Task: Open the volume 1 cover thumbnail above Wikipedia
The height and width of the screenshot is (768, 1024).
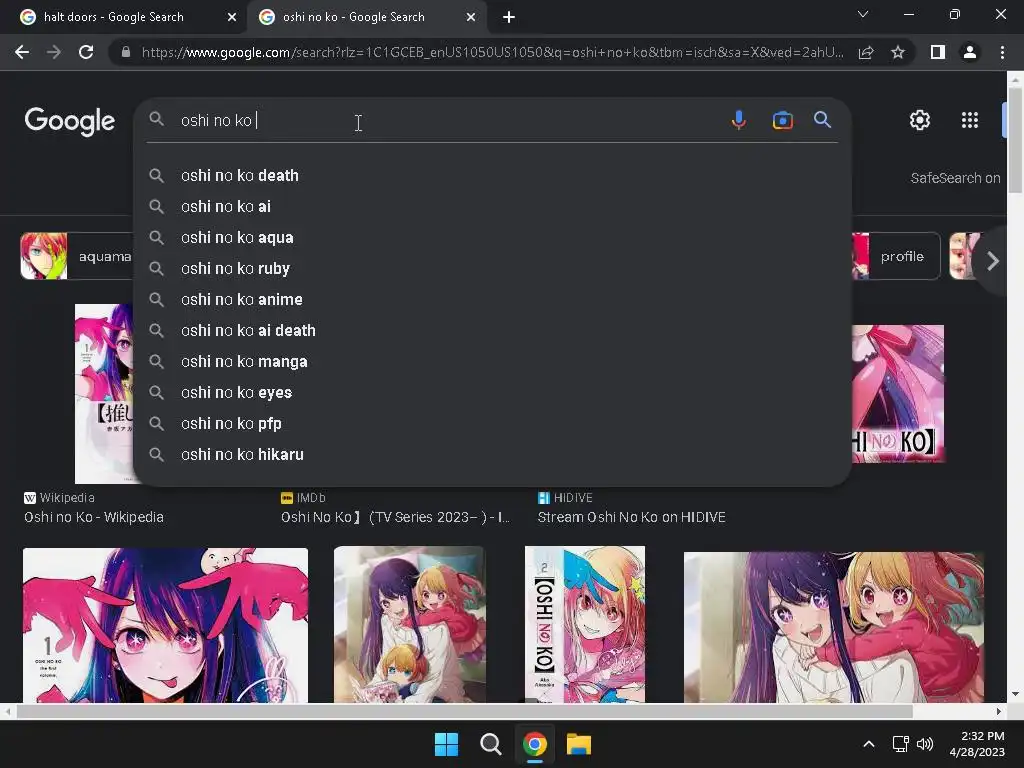Action: (104, 394)
